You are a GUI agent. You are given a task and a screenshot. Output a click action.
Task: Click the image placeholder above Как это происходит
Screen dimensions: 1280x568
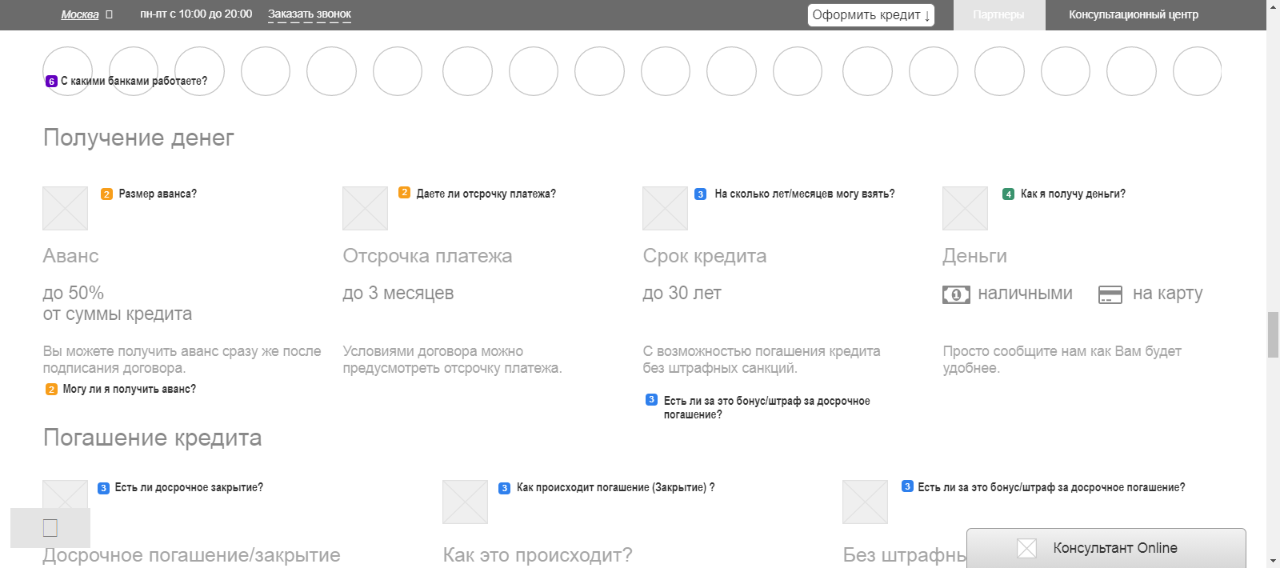[465, 502]
